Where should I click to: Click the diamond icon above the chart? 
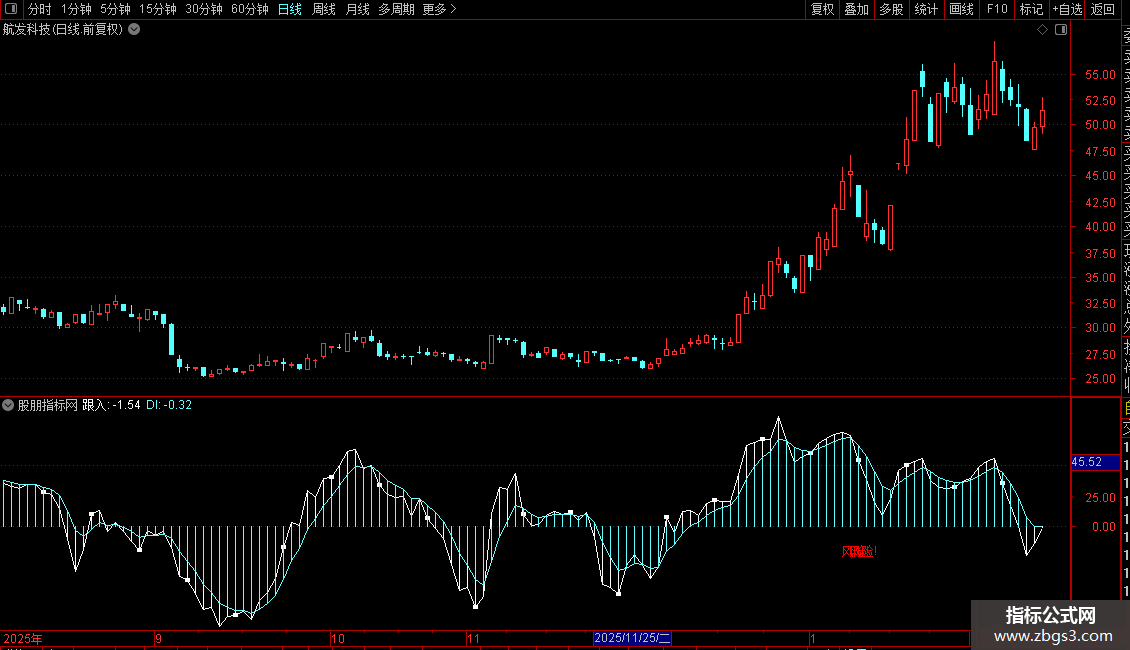tap(1042, 30)
